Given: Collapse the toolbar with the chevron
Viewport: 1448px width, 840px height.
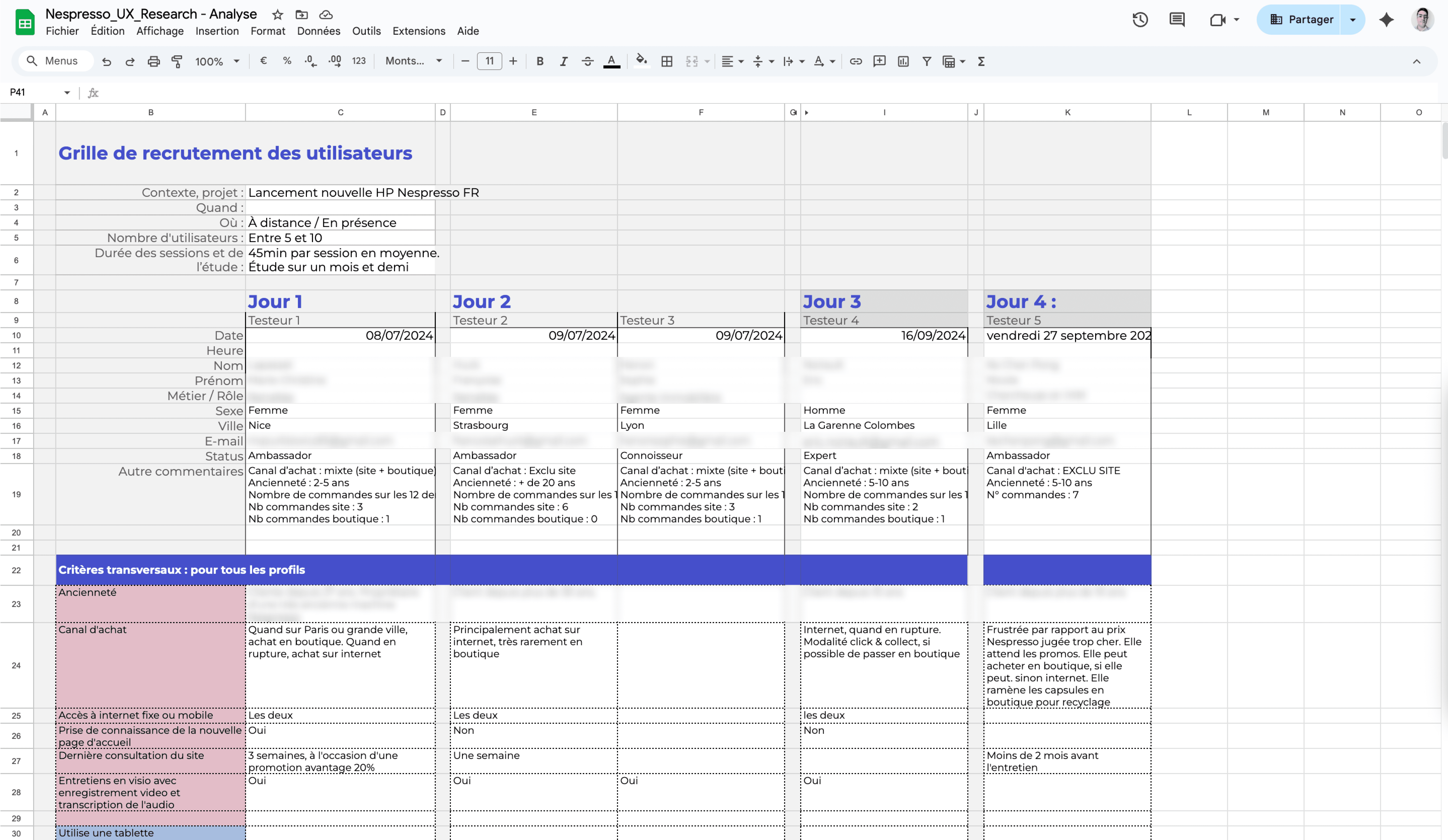Looking at the screenshot, I should pos(1416,61).
